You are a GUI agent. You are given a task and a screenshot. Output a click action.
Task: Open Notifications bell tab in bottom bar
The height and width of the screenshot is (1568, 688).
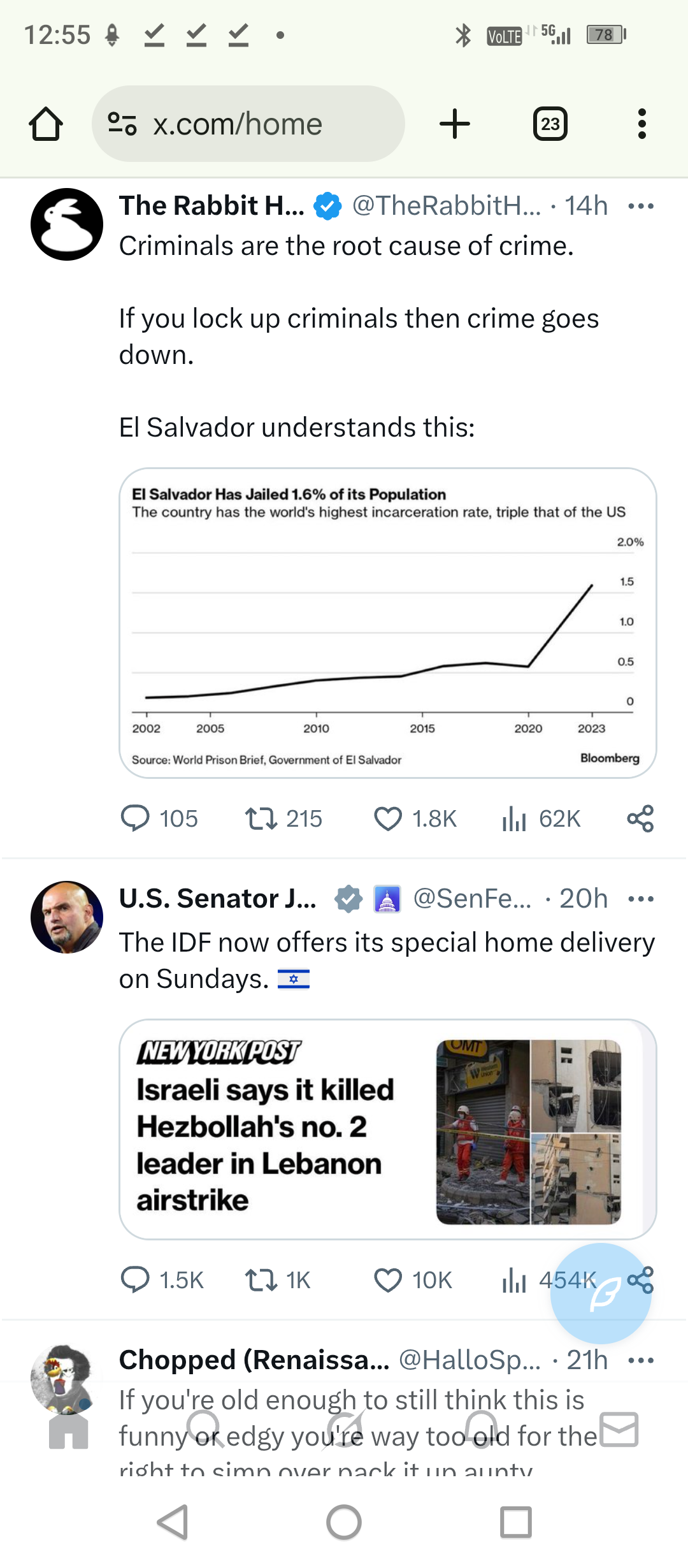tap(481, 1429)
